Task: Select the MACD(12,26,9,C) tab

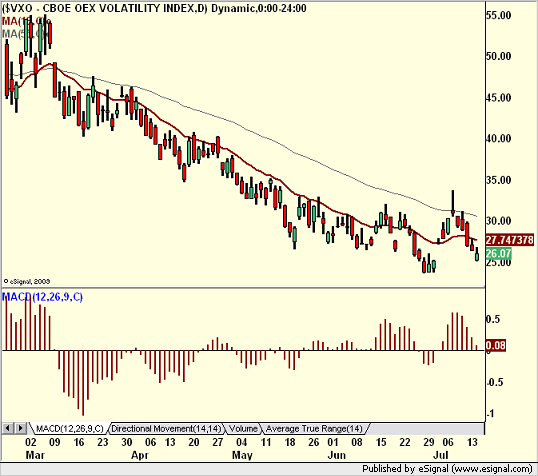Action: 69,429
